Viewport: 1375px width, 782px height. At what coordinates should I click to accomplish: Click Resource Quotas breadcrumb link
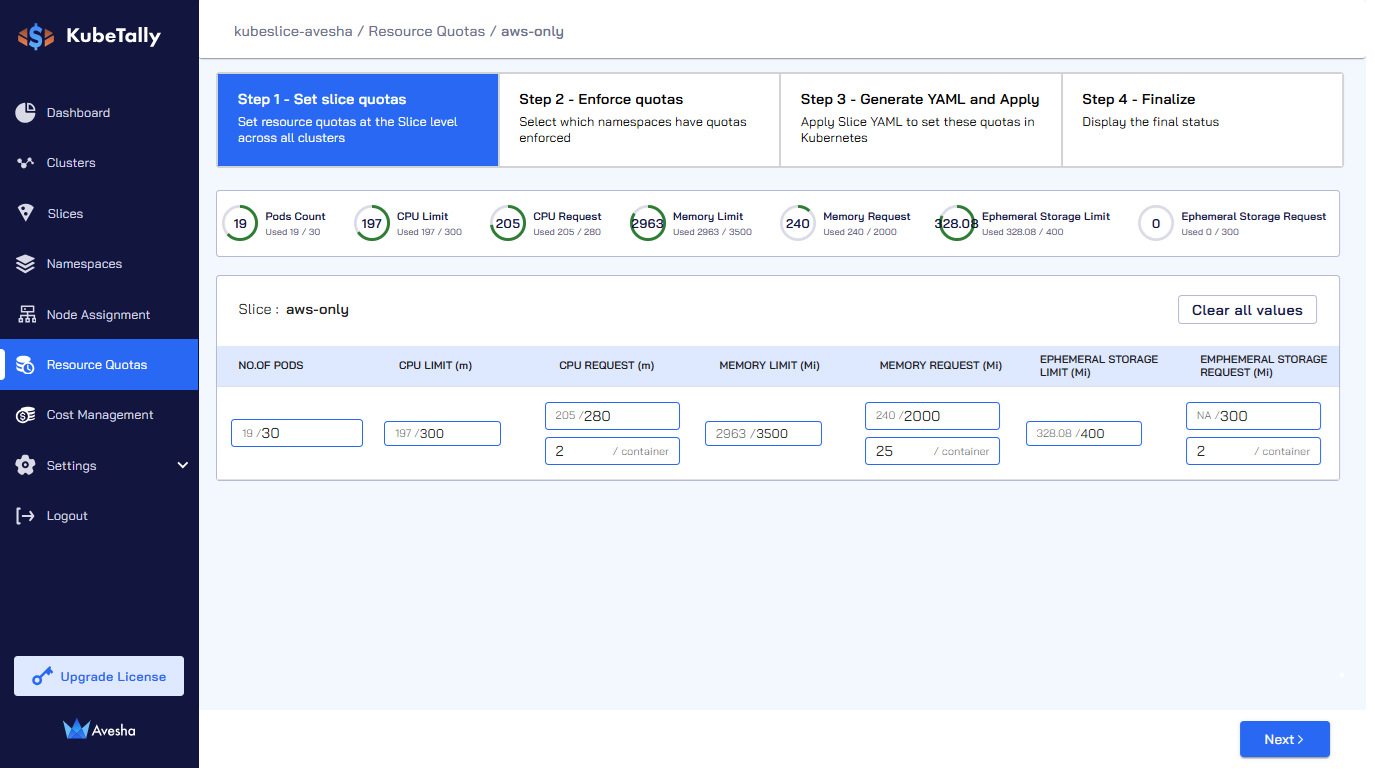tap(426, 31)
